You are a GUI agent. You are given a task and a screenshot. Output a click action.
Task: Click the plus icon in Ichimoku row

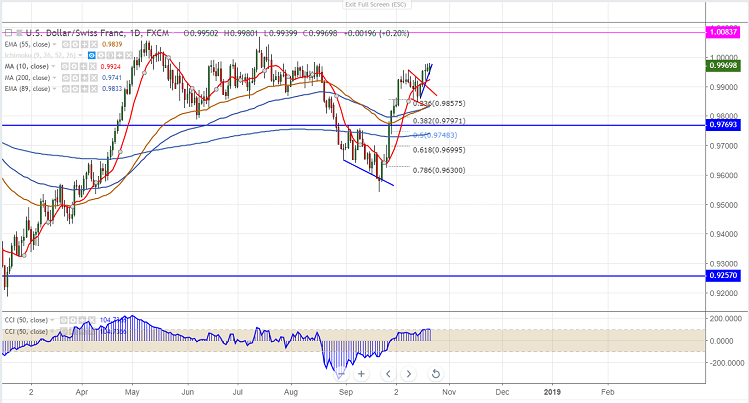[x=119, y=55]
